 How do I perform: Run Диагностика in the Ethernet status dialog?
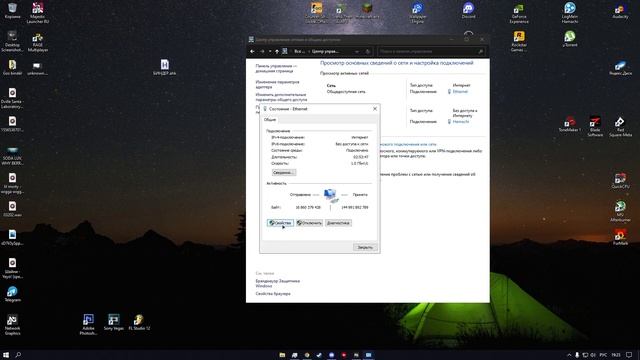[338, 223]
